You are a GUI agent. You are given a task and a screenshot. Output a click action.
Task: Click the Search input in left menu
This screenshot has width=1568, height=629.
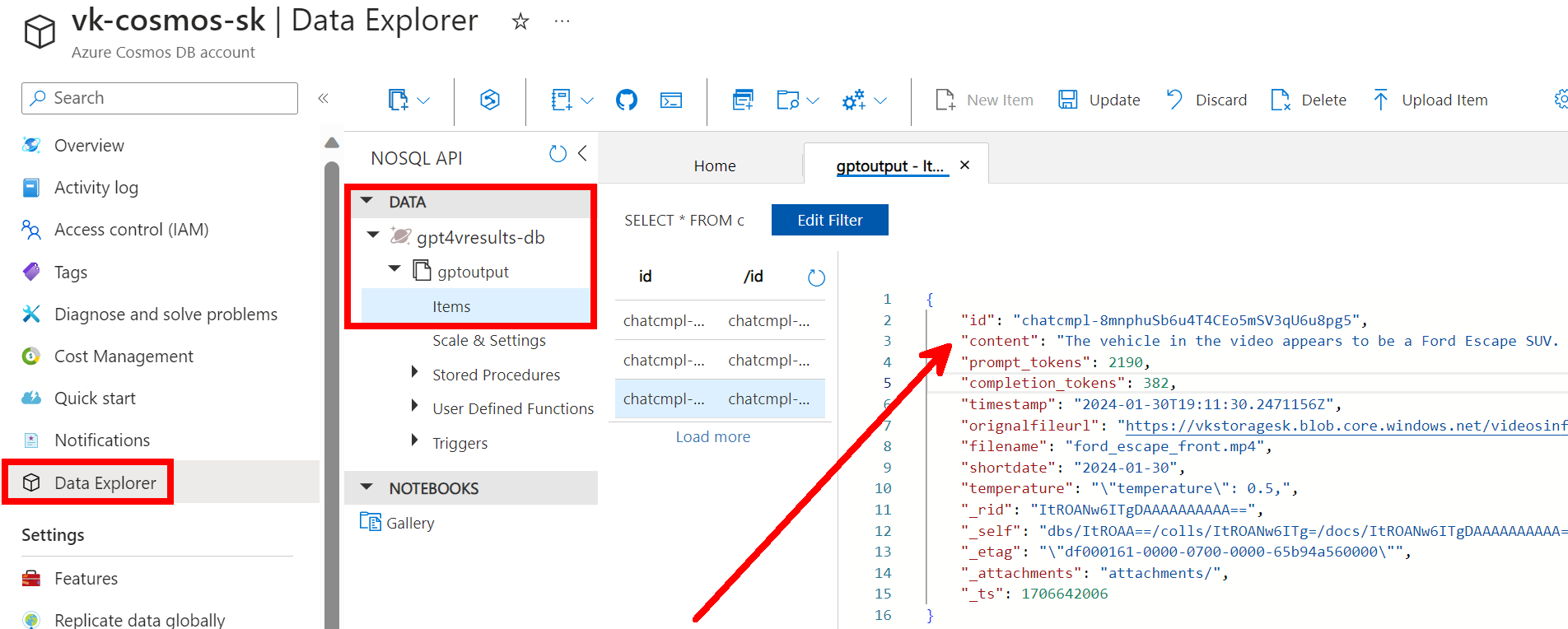[160, 98]
